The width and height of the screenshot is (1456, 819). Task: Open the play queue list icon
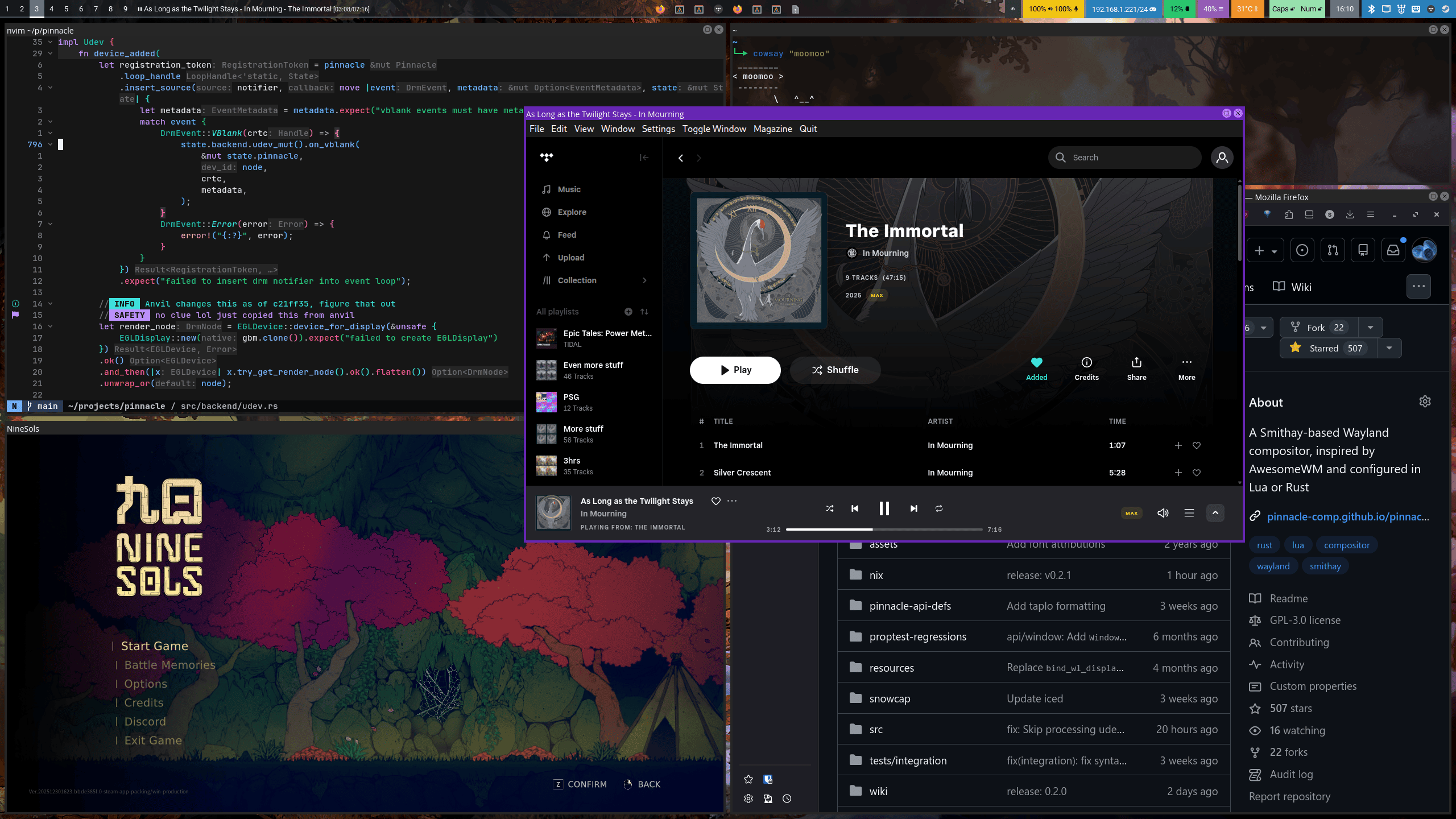click(1189, 513)
